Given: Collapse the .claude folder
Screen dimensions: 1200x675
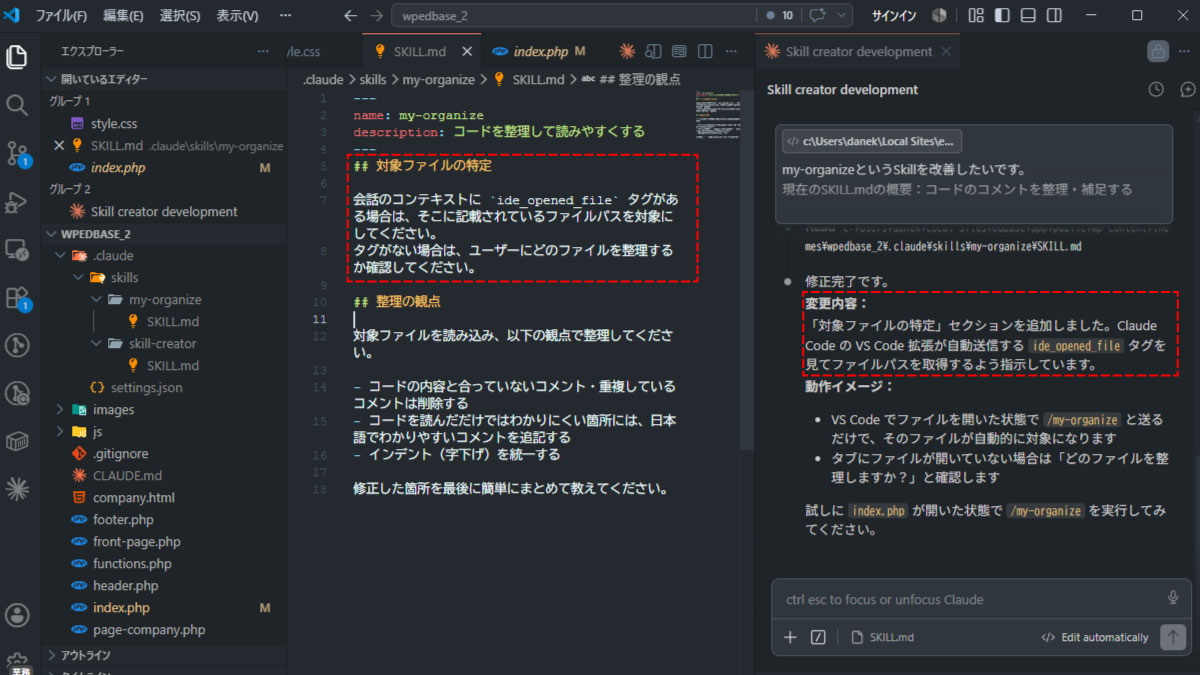Looking at the screenshot, I should tap(60, 256).
